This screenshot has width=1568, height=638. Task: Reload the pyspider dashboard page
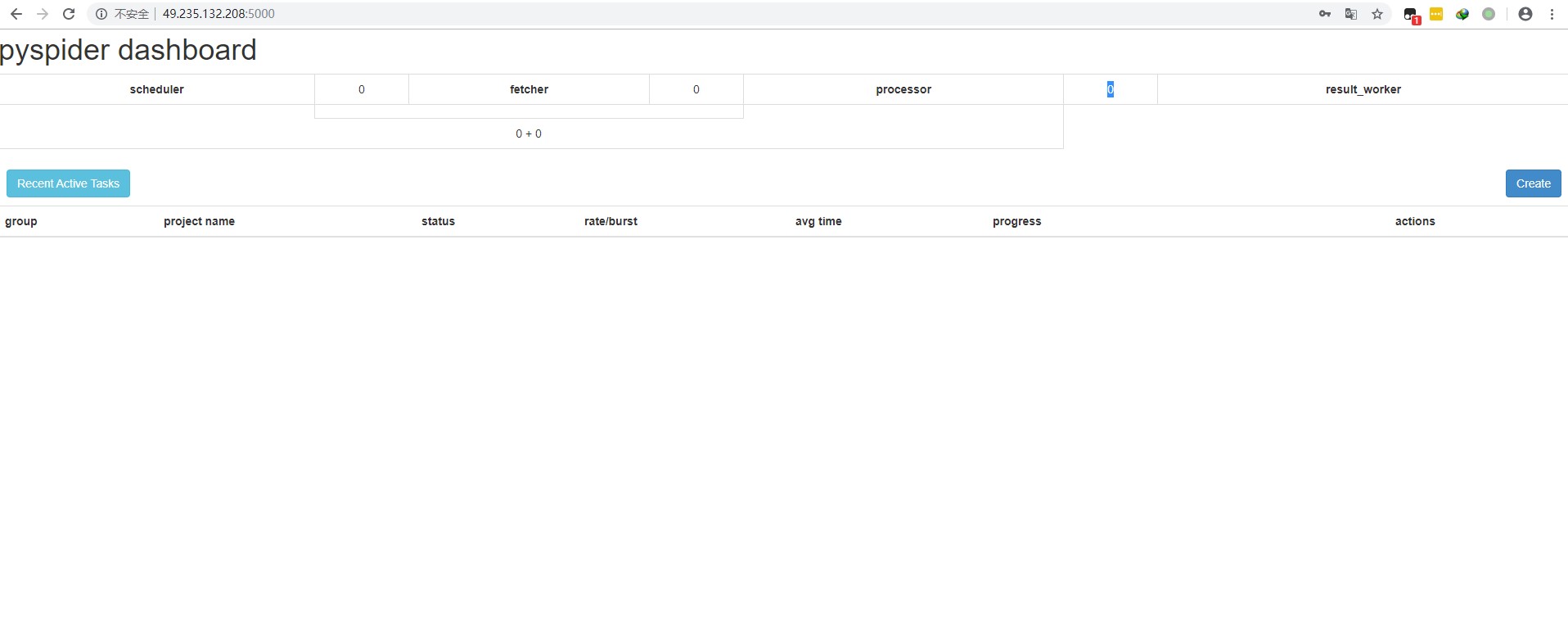[69, 14]
